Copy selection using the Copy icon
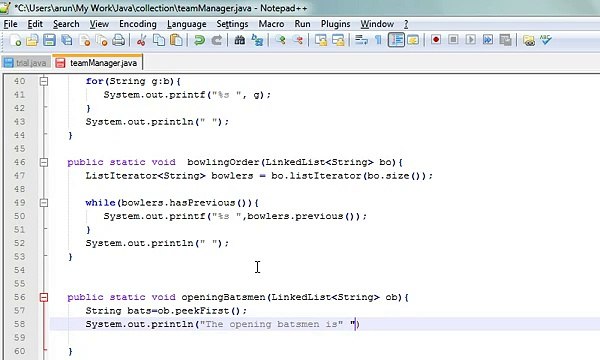 coord(158,40)
